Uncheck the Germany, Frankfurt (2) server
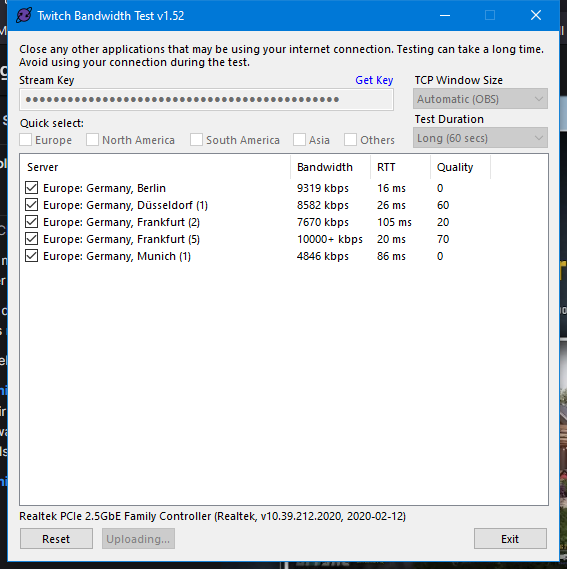The width and height of the screenshot is (567, 569). pos(32,222)
